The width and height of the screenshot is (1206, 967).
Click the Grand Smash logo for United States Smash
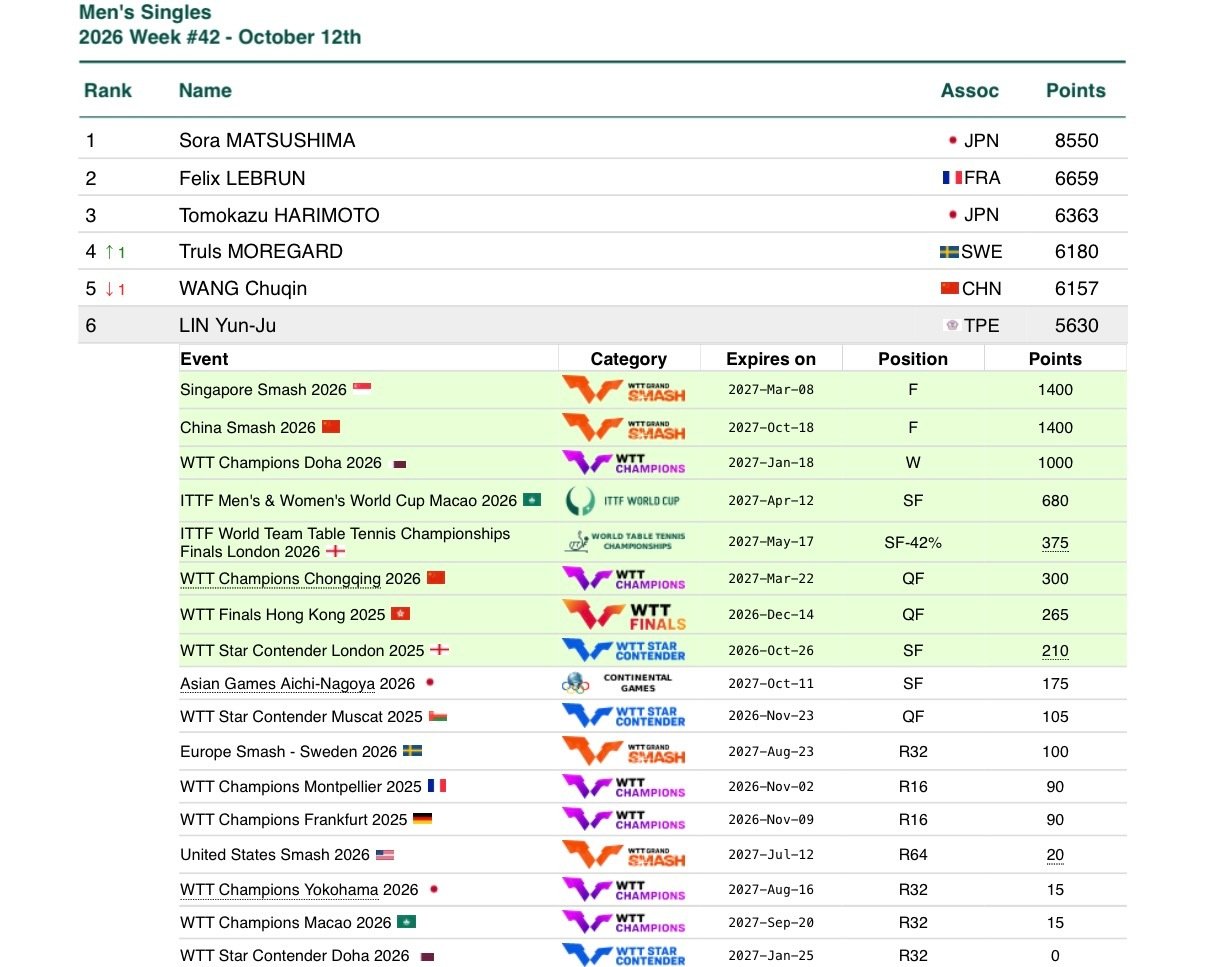click(624, 855)
